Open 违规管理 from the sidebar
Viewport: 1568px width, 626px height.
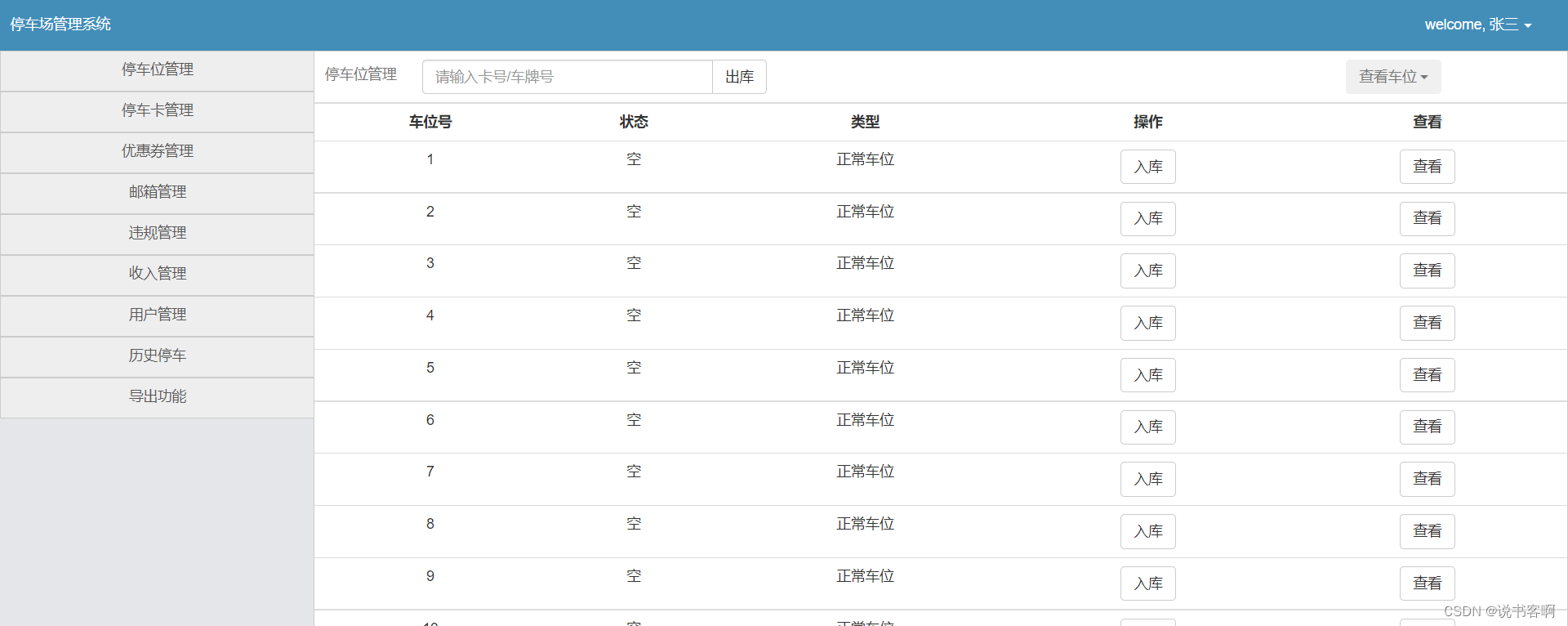tap(157, 234)
